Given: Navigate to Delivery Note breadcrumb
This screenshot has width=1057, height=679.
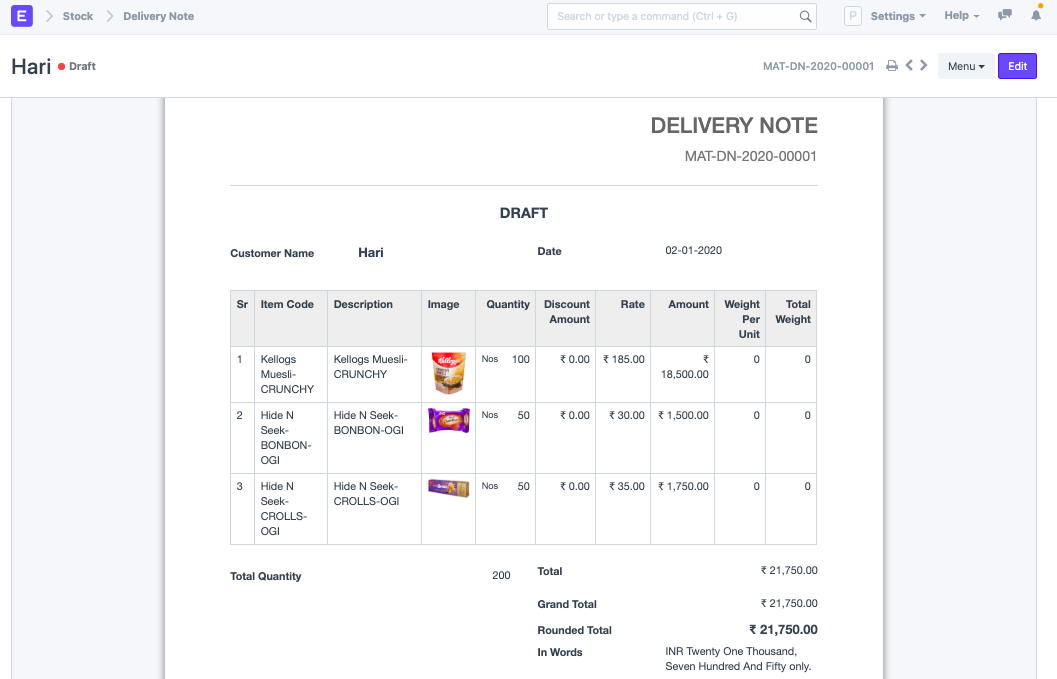Looking at the screenshot, I should click(158, 16).
